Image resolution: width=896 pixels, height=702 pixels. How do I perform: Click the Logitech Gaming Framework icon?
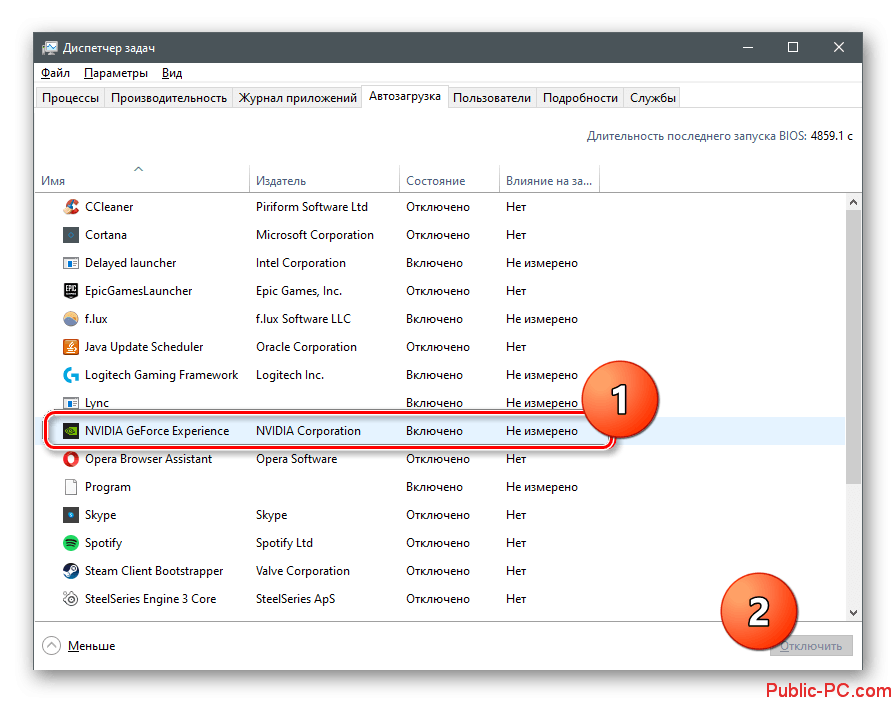coord(71,375)
